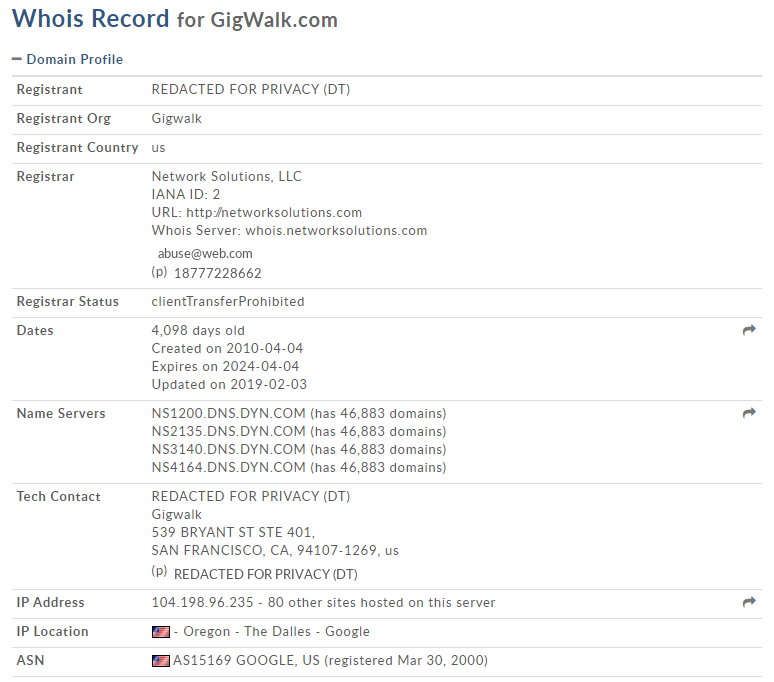Click the Name Servers row label
This screenshot has height=682, width=774.
point(61,414)
